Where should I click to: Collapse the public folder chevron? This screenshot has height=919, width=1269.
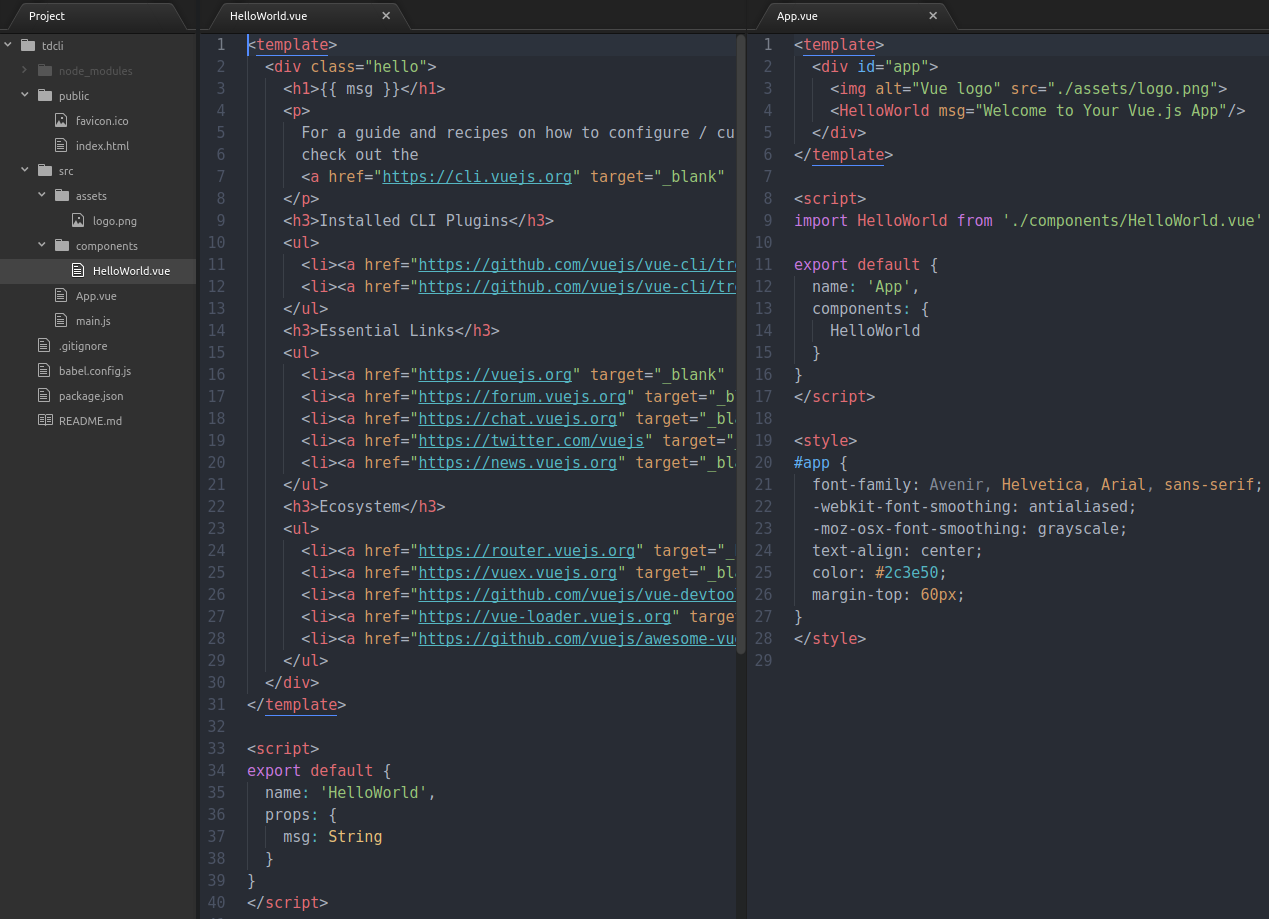click(x=25, y=96)
